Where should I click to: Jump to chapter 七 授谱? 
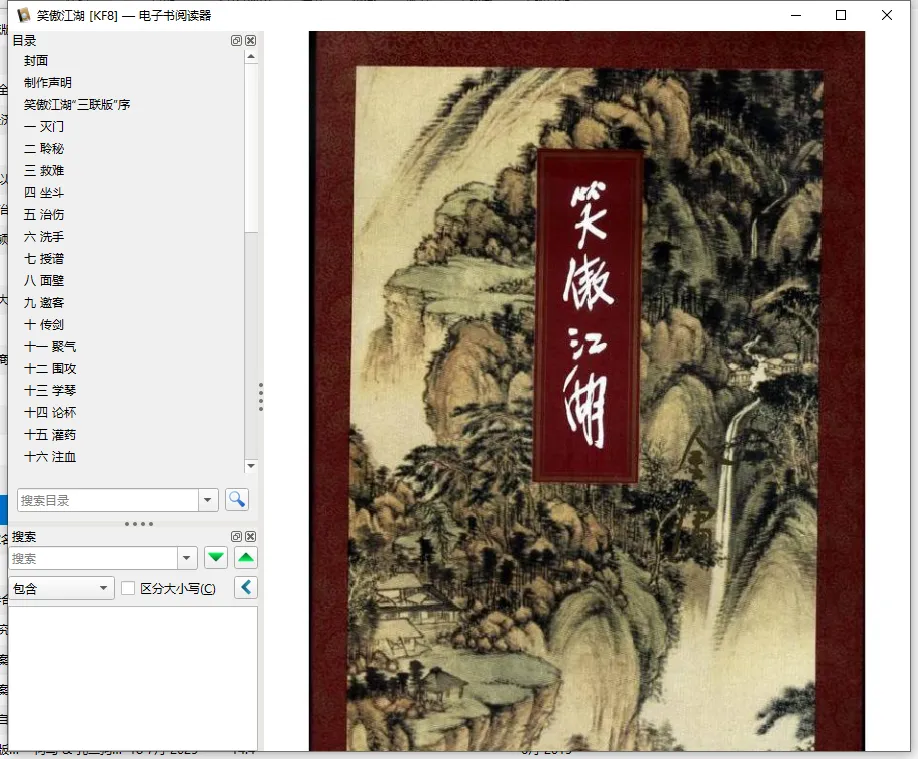(43, 258)
